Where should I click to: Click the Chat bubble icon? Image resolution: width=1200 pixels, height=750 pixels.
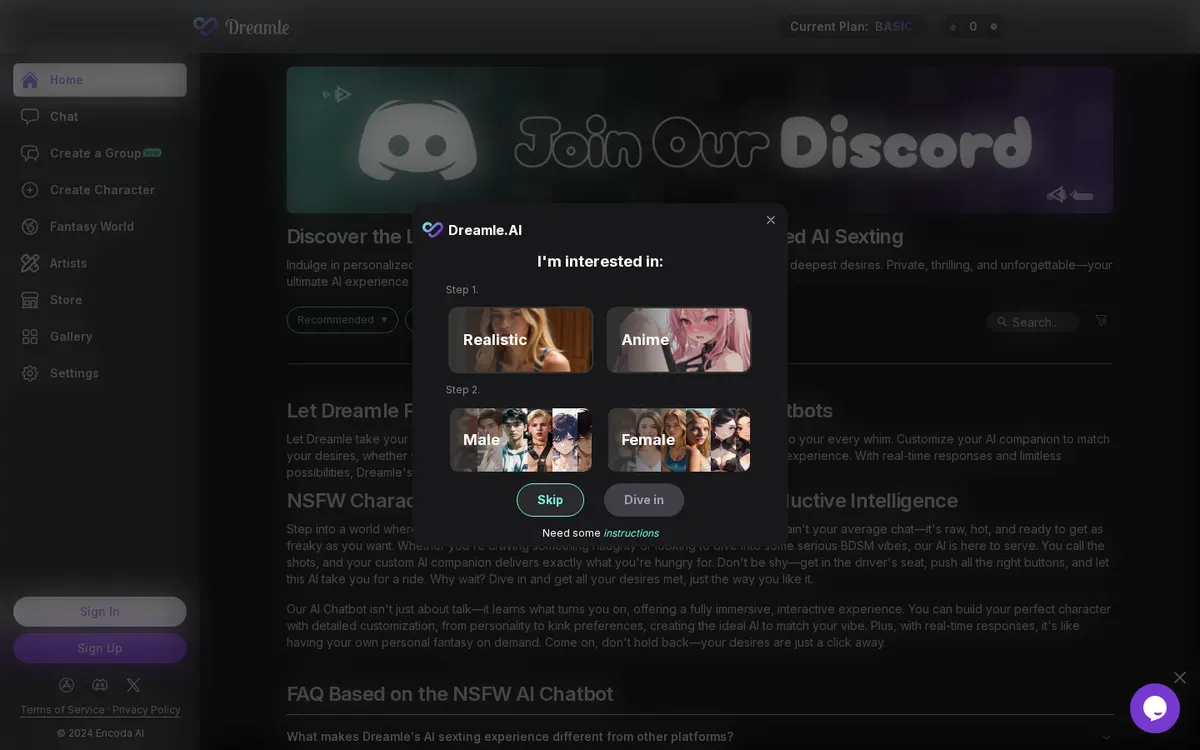(30, 116)
